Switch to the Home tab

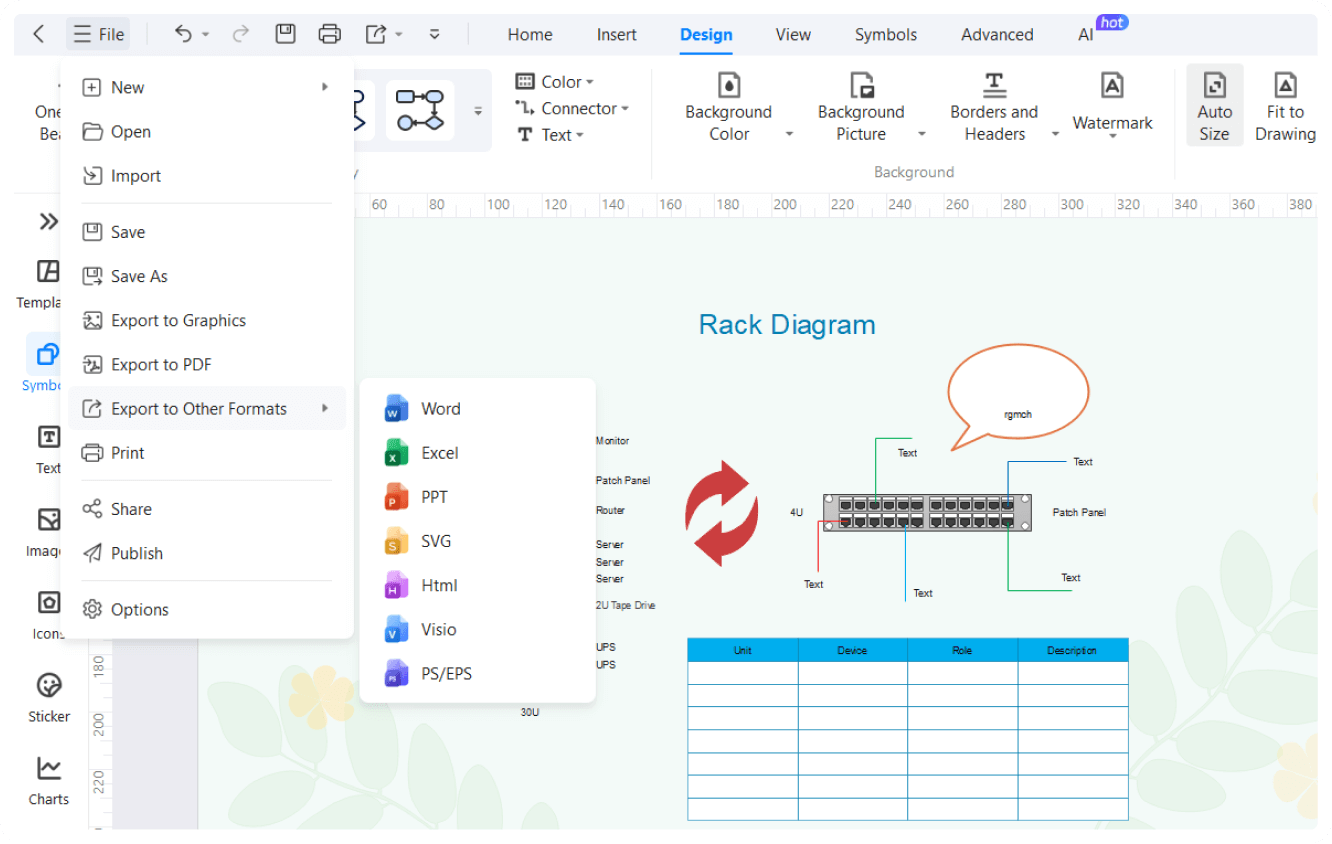click(x=530, y=34)
